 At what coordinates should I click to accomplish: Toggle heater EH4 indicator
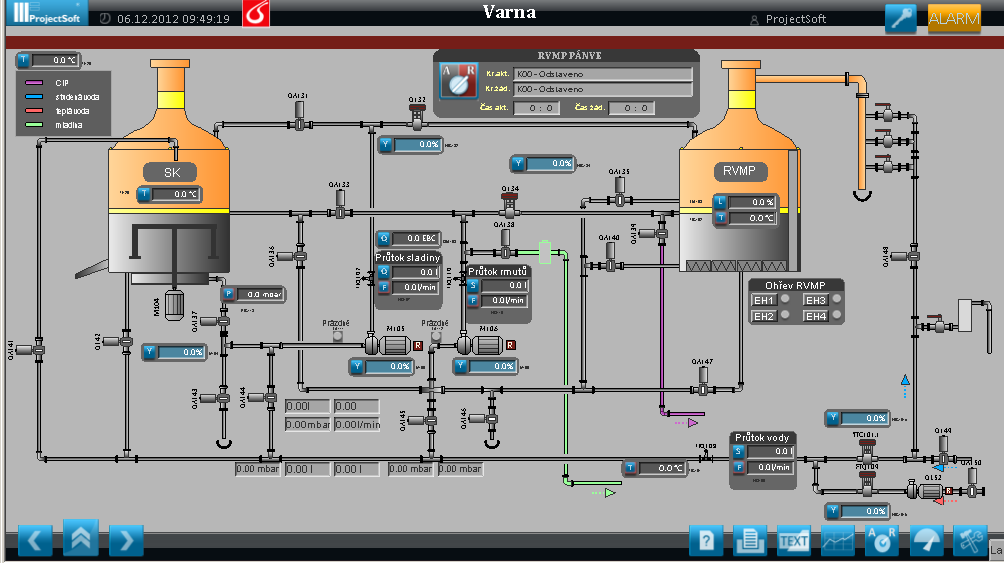836,315
